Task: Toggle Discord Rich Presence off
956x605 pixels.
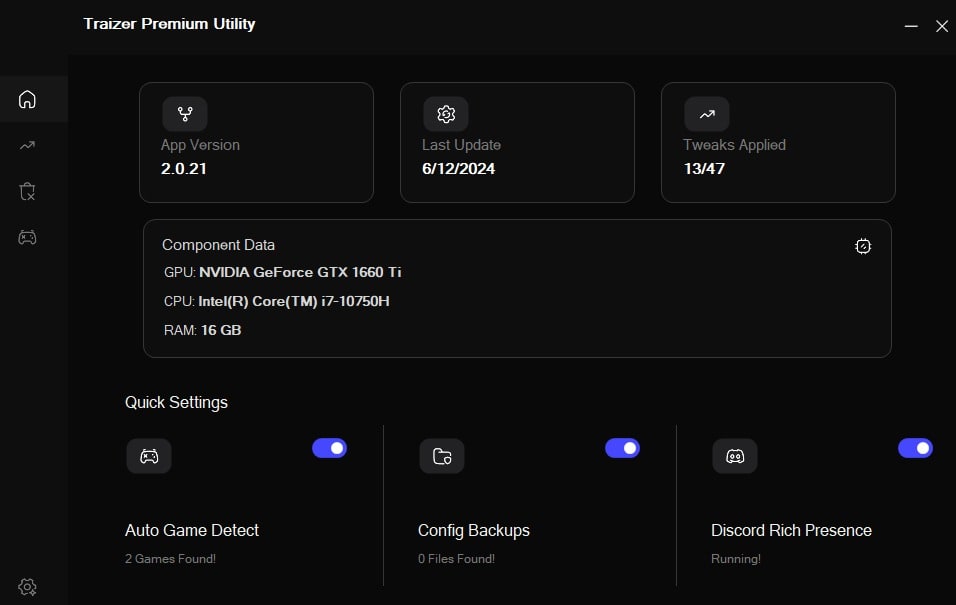Action: [x=915, y=448]
